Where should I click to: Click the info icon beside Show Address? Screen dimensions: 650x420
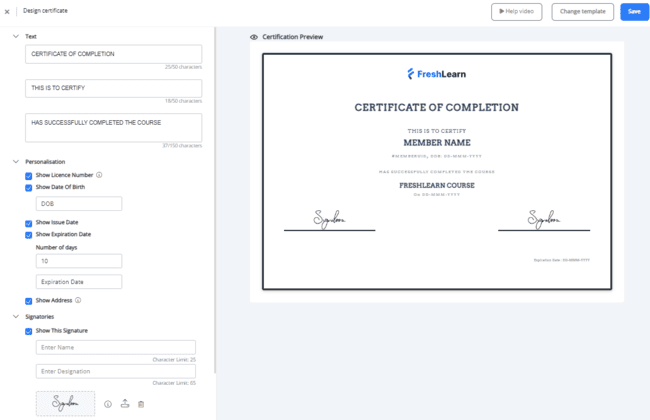click(x=78, y=300)
